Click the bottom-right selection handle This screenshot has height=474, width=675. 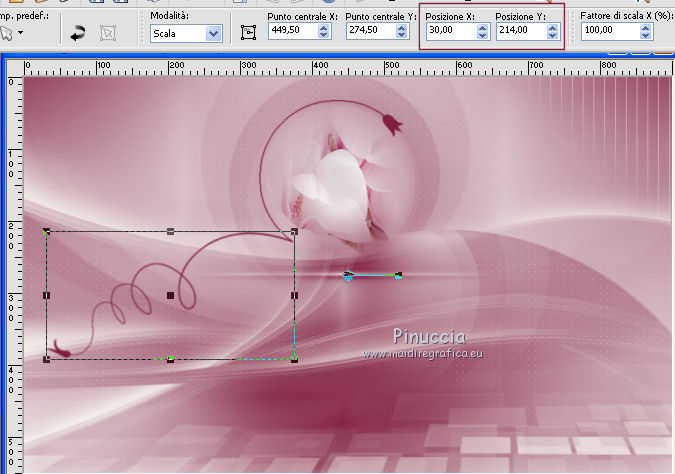click(x=294, y=359)
